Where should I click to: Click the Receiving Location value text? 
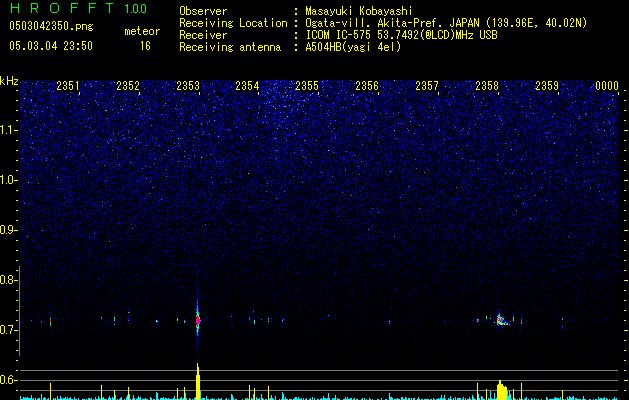click(446, 23)
